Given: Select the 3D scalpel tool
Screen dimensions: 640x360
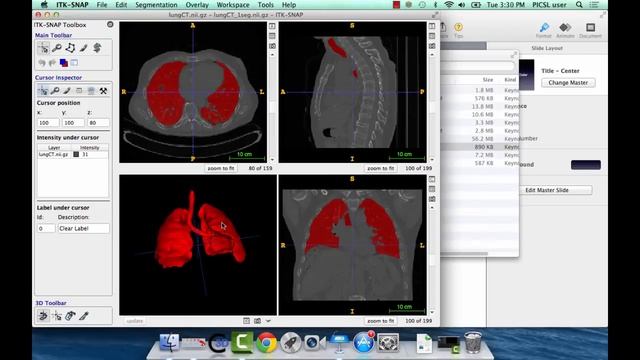Looking at the screenshot, I should point(84,316).
